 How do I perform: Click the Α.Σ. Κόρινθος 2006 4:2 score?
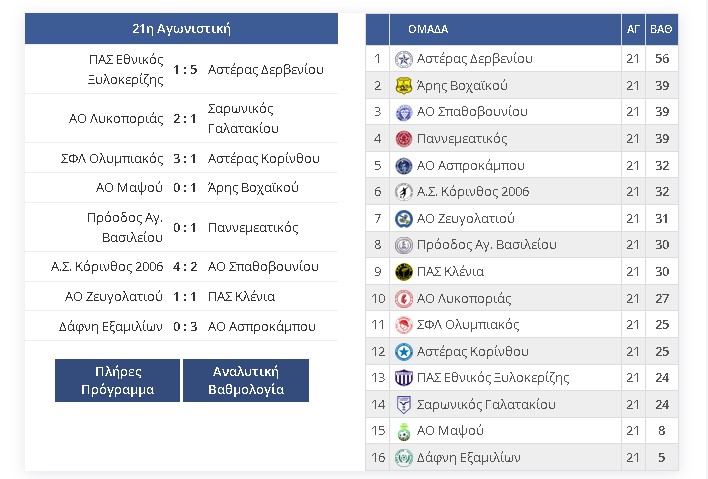tap(185, 267)
